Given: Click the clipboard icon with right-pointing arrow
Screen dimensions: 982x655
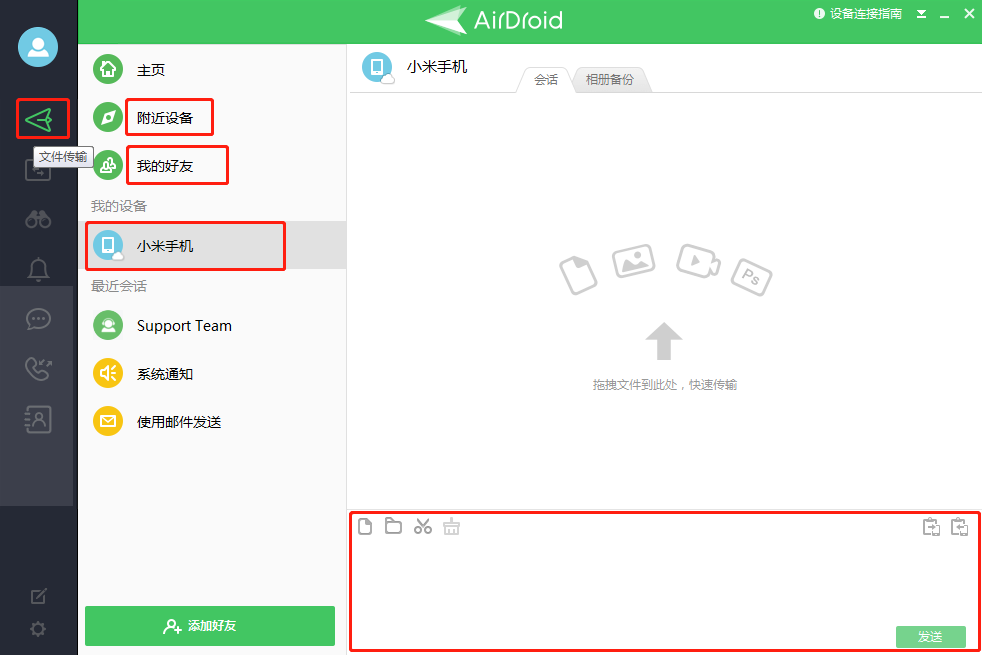Looking at the screenshot, I should pos(931,527).
